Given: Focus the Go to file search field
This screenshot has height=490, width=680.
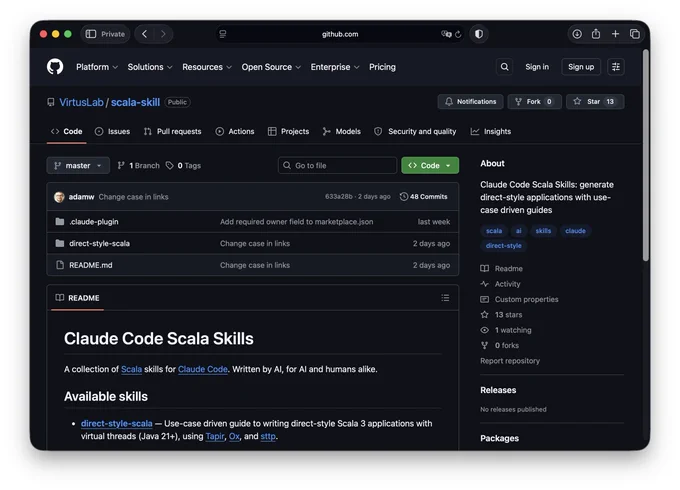Looking at the screenshot, I should pyautogui.click(x=337, y=165).
